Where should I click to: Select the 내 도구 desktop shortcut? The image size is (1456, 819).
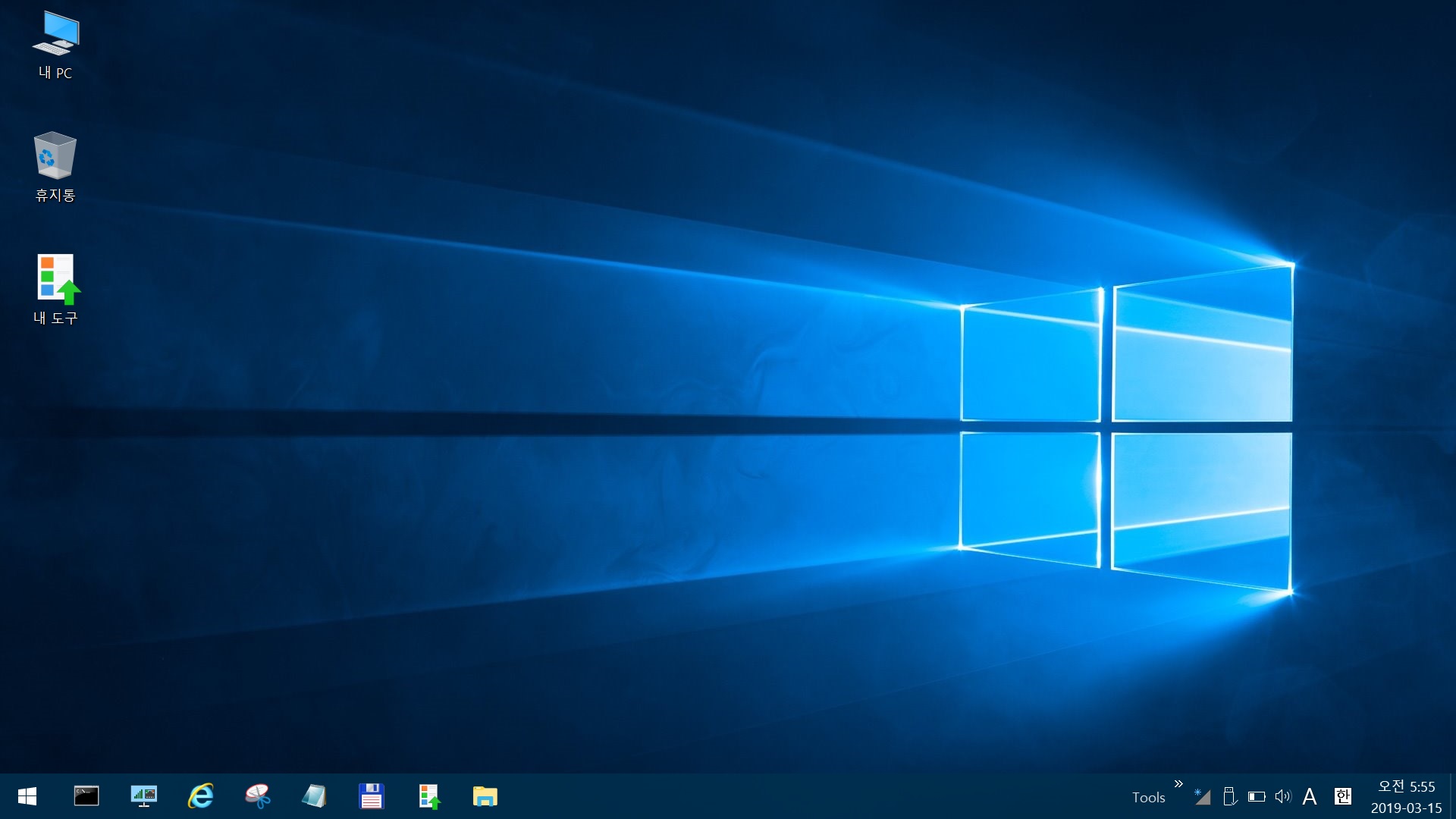click(55, 290)
